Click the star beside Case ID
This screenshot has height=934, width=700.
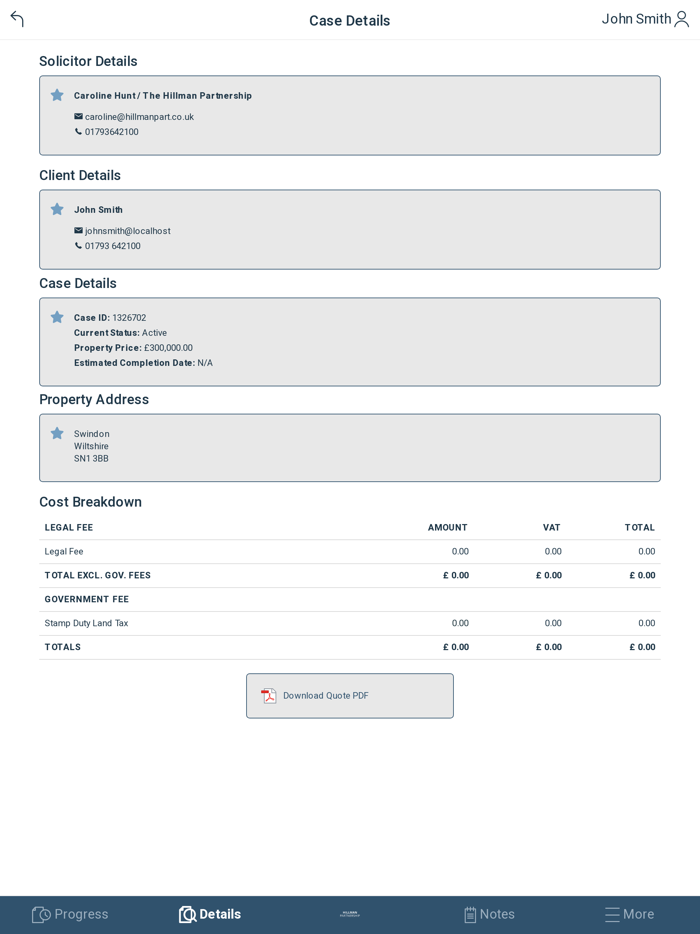pyautogui.click(x=57, y=317)
